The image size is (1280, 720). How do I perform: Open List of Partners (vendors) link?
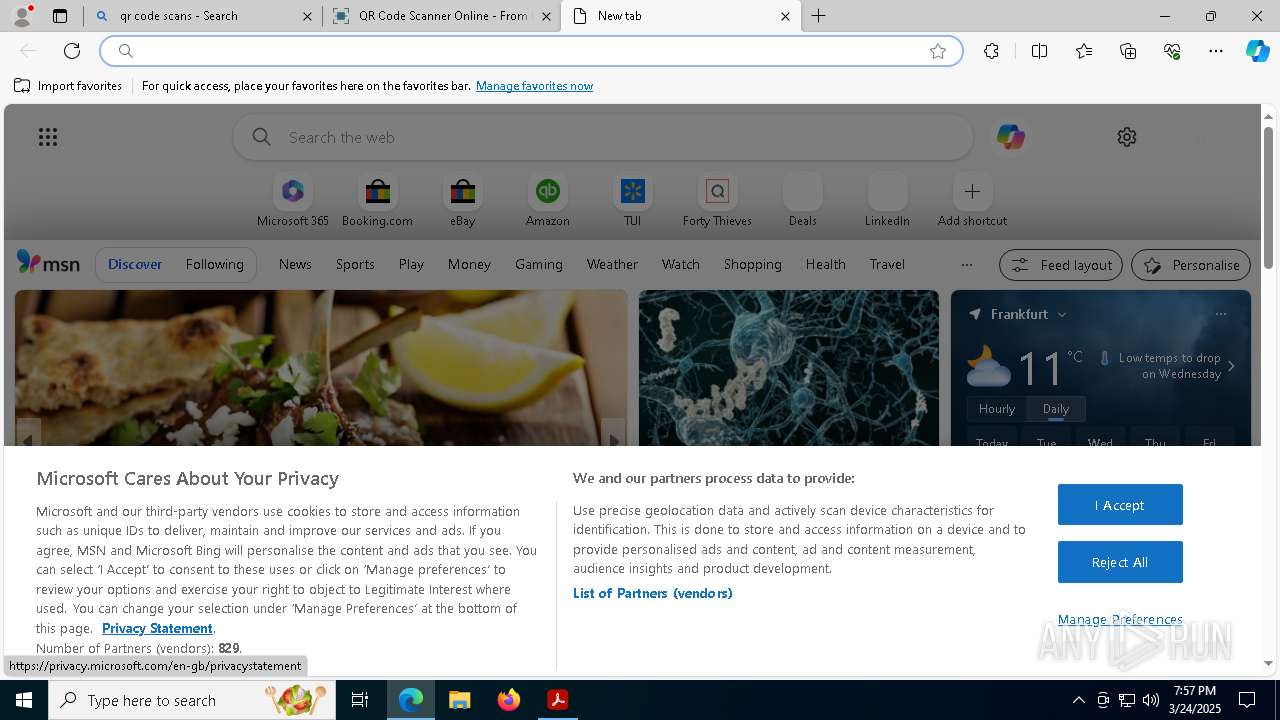[652, 593]
